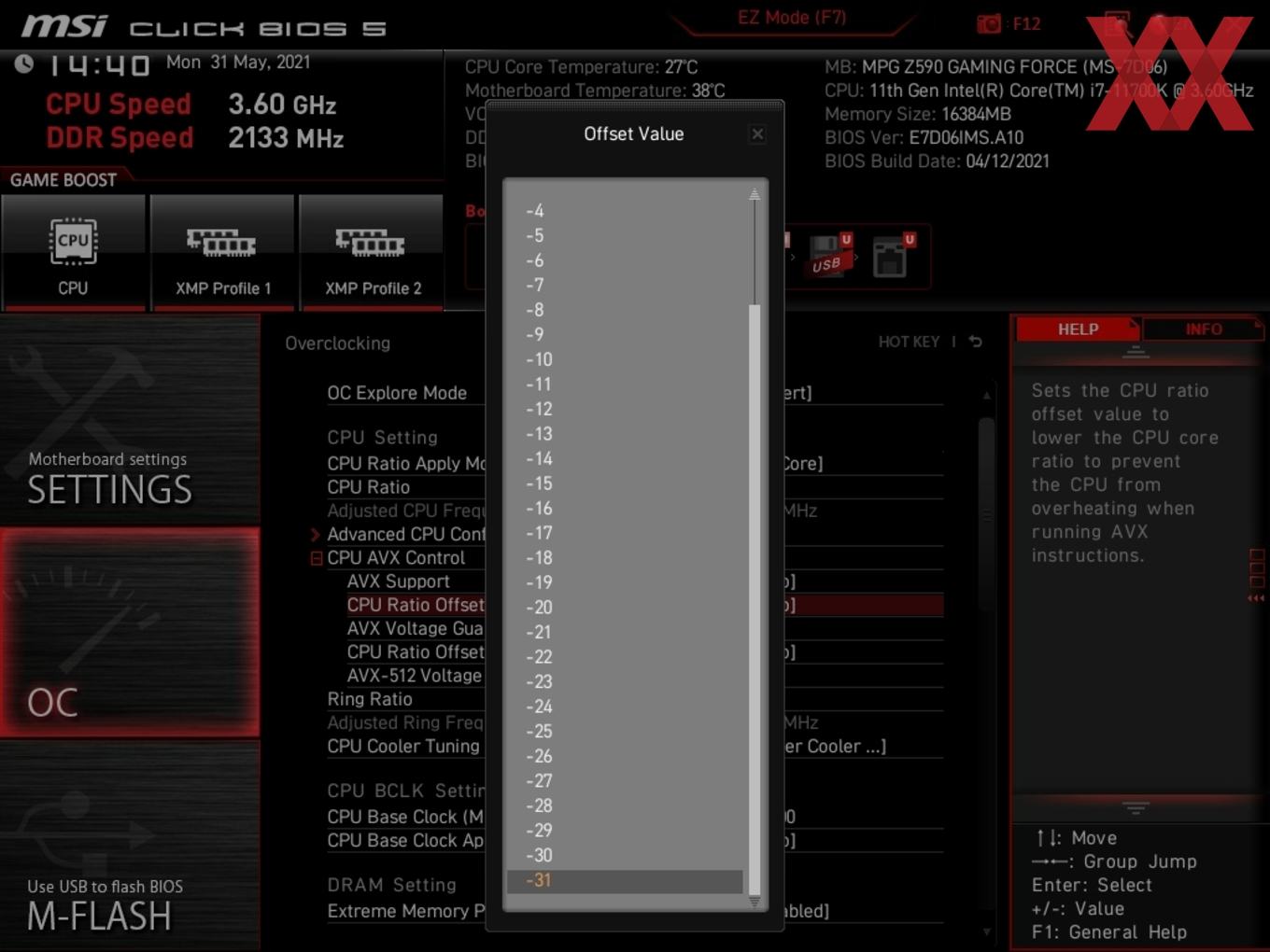Select offset value -13

[x=625, y=434]
